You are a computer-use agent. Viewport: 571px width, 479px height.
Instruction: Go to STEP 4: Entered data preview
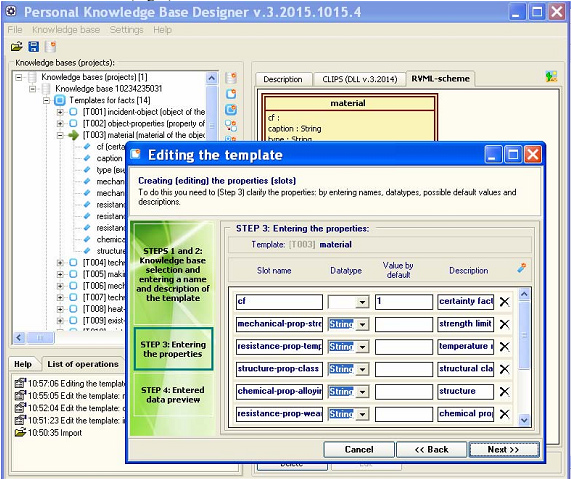[173, 394]
